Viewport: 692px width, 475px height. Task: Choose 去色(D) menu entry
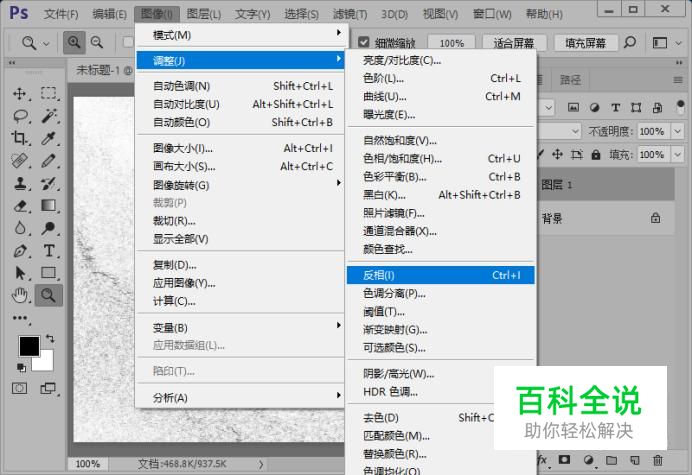pos(420,418)
